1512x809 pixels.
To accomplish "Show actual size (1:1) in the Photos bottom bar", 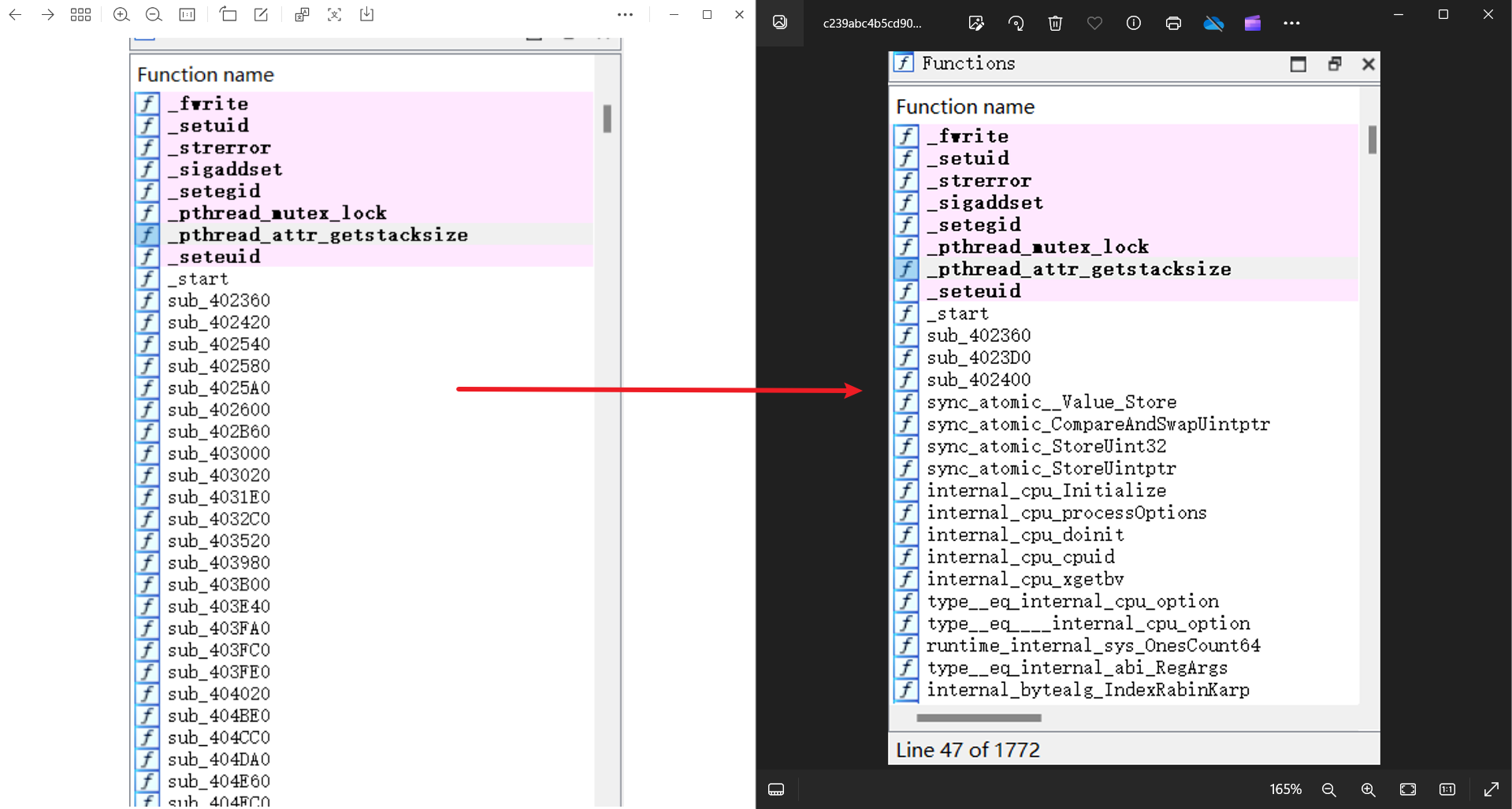I will tap(1447, 789).
